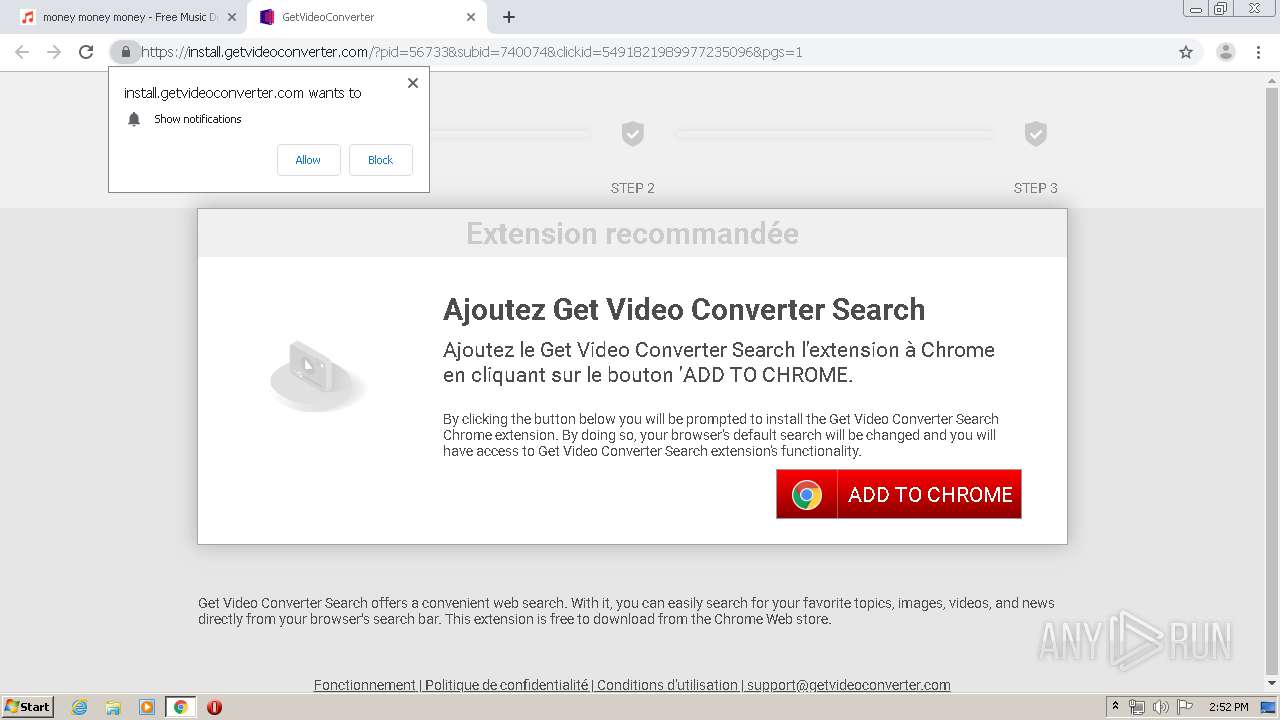Click the video converter illustration
Screen dimensions: 1280x720
pos(316,375)
